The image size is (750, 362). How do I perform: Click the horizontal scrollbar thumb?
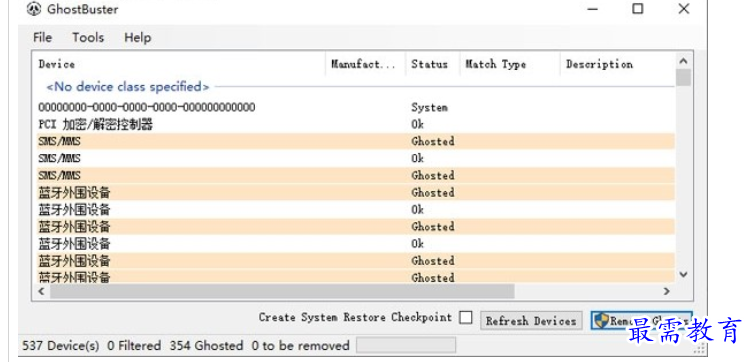(282, 291)
